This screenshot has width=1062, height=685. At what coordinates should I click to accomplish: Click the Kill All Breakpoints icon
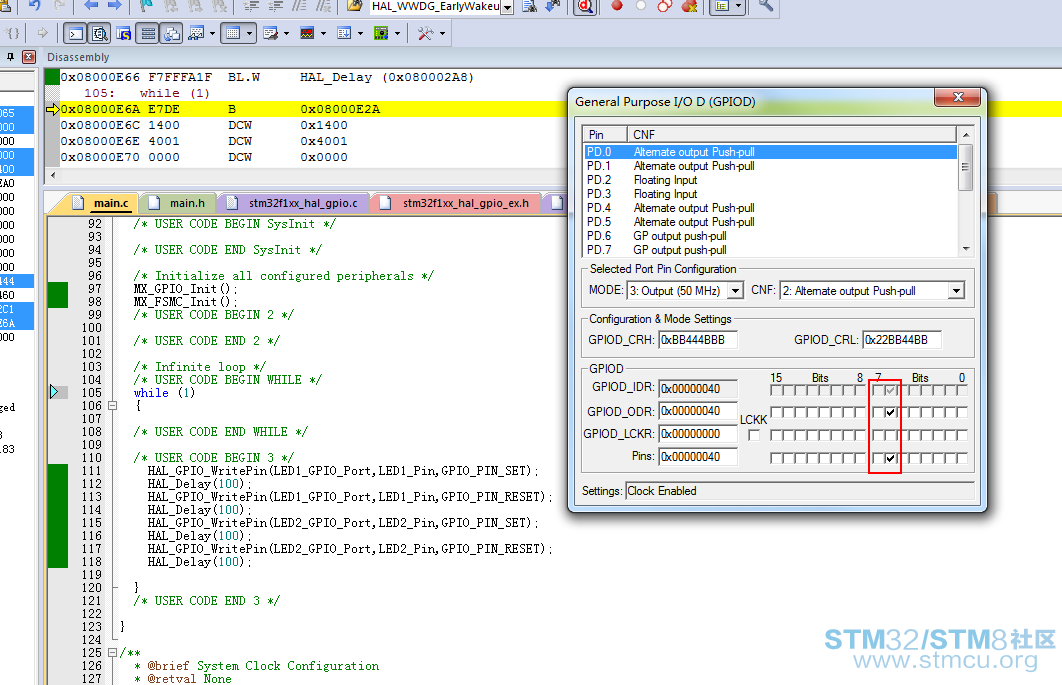pos(689,6)
